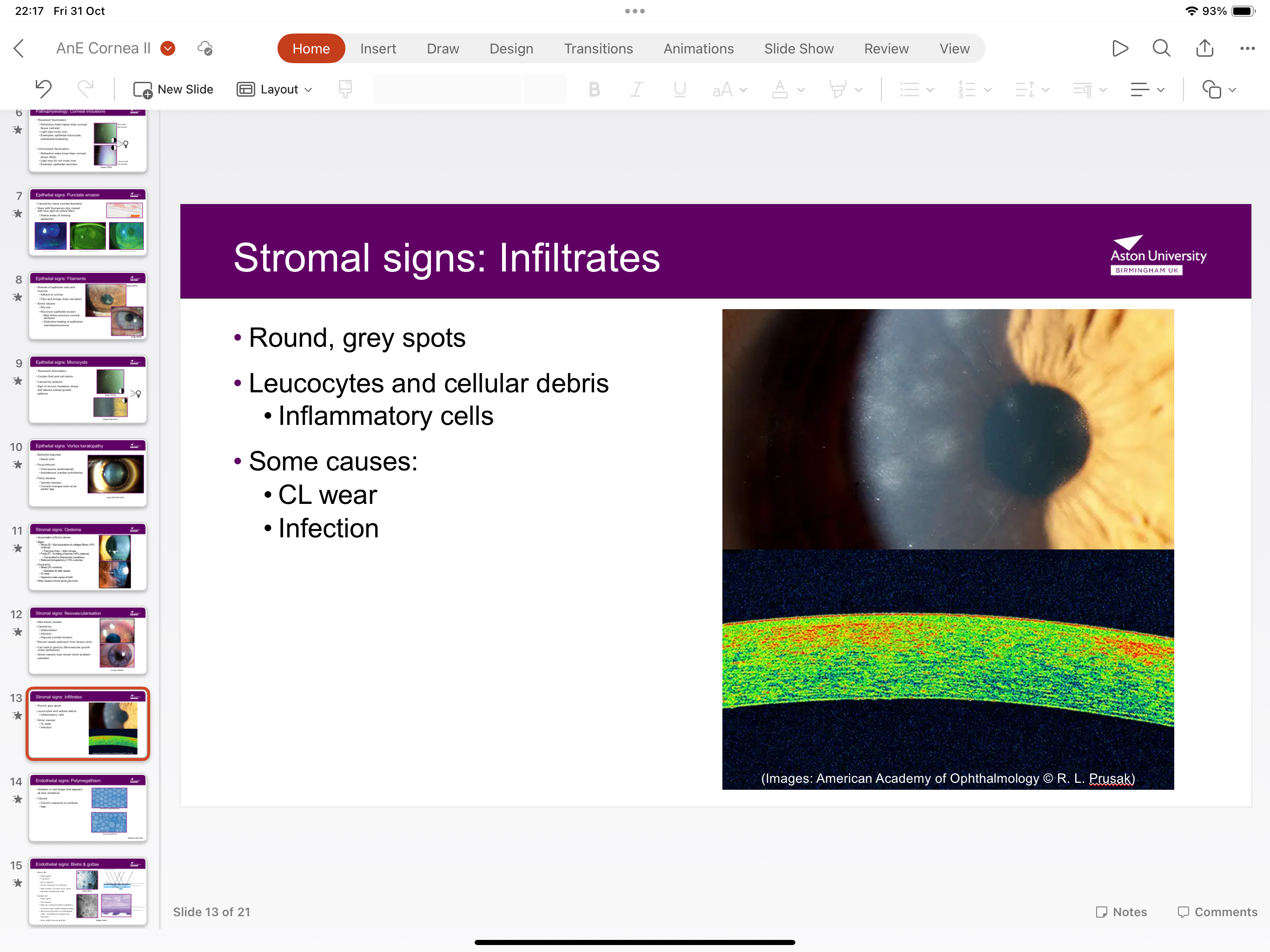The width and height of the screenshot is (1270, 952).
Task: Toggle italic formatting
Action: [637, 89]
